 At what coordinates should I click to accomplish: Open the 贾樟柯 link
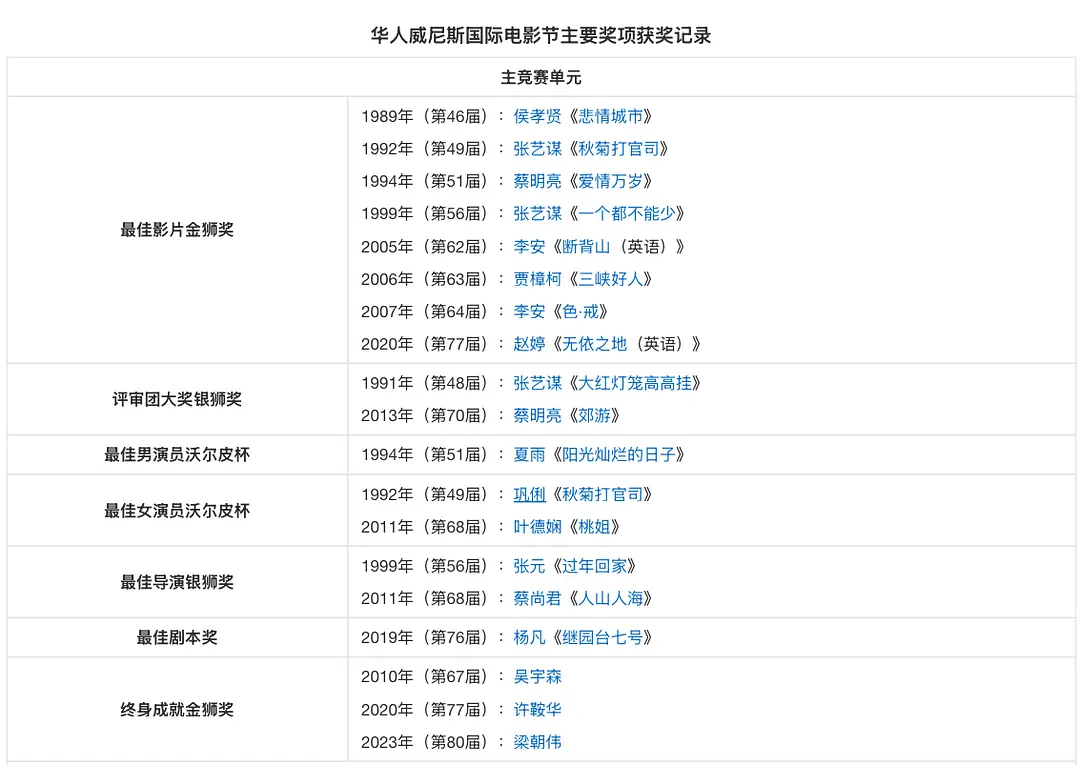tap(537, 279)
